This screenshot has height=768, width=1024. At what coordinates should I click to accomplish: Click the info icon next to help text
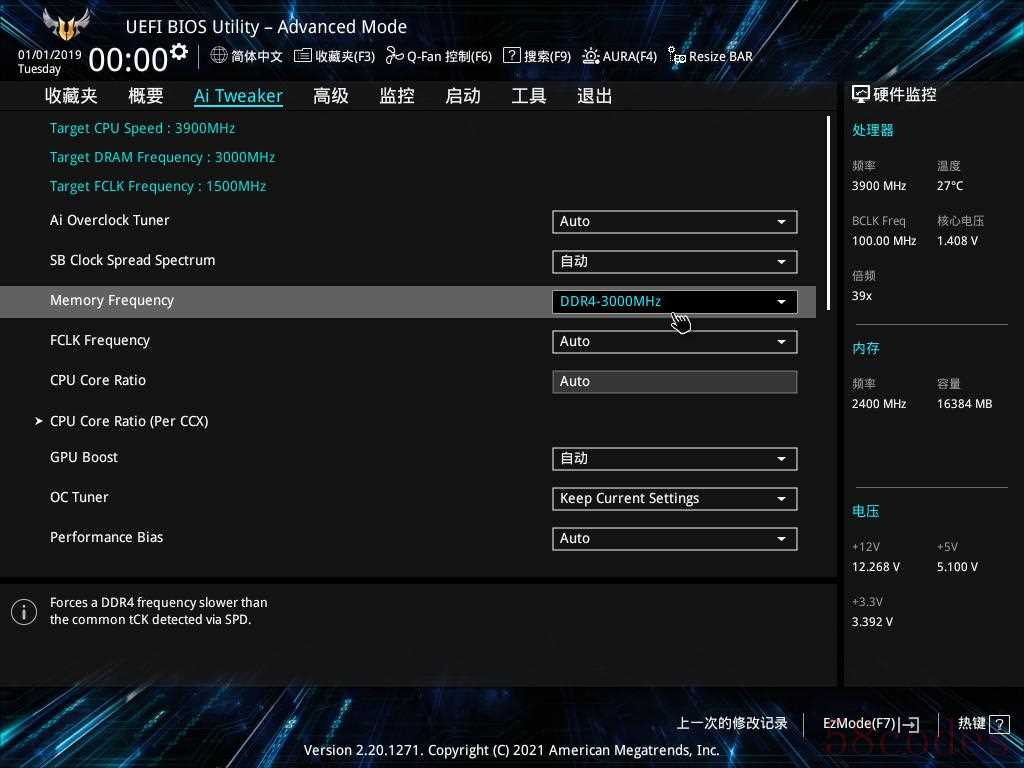(24, 612)
